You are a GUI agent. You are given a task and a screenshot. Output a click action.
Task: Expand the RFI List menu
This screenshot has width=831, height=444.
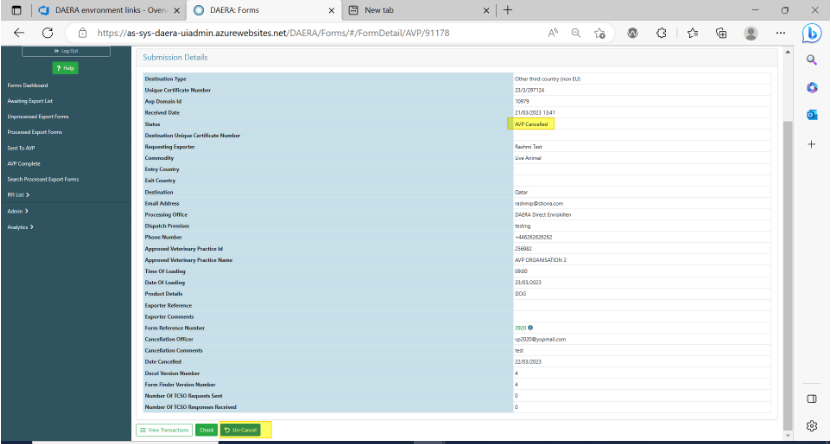click(19, 195)
